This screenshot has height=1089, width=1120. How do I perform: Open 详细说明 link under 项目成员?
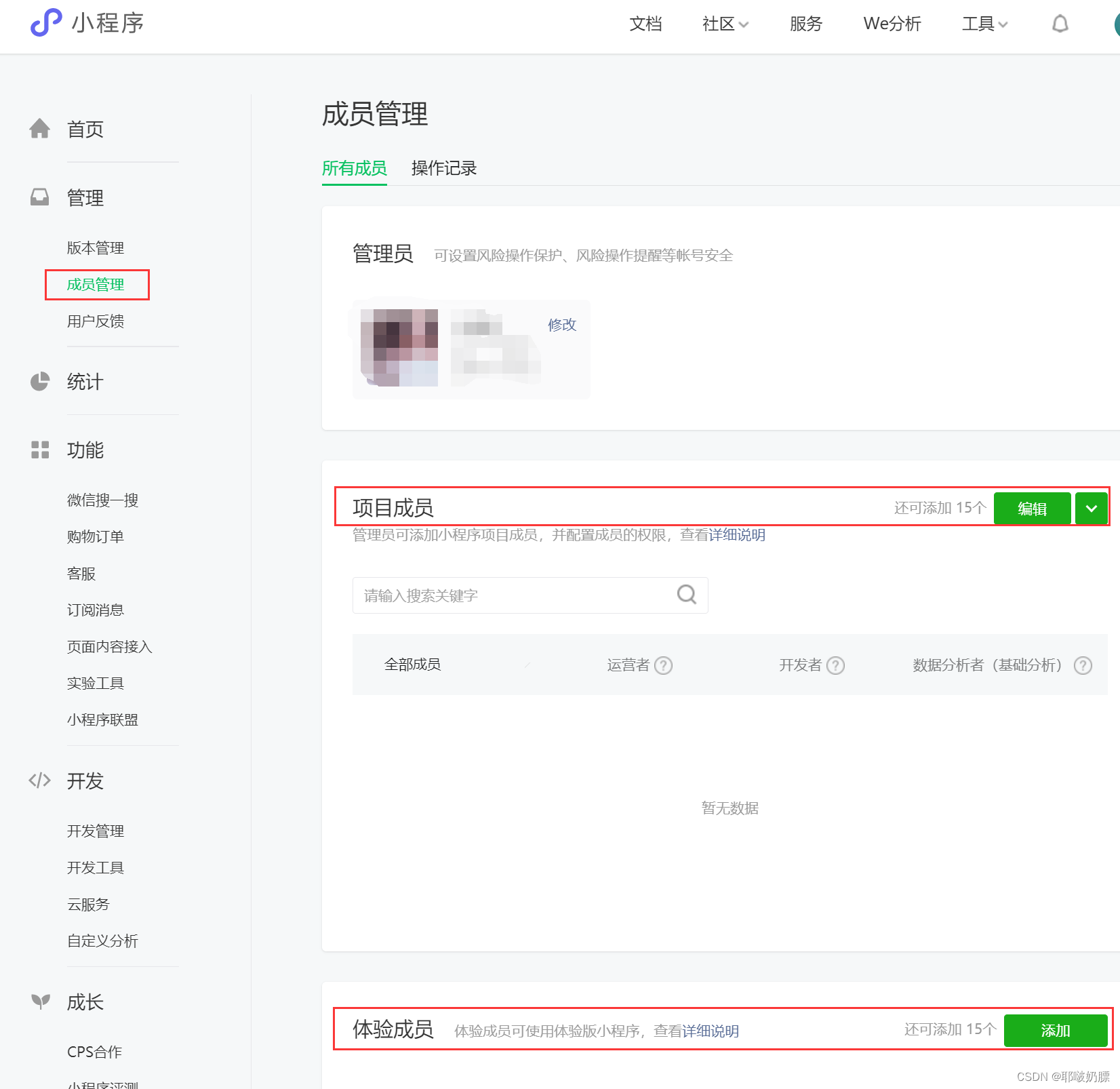tap(737, 535)
